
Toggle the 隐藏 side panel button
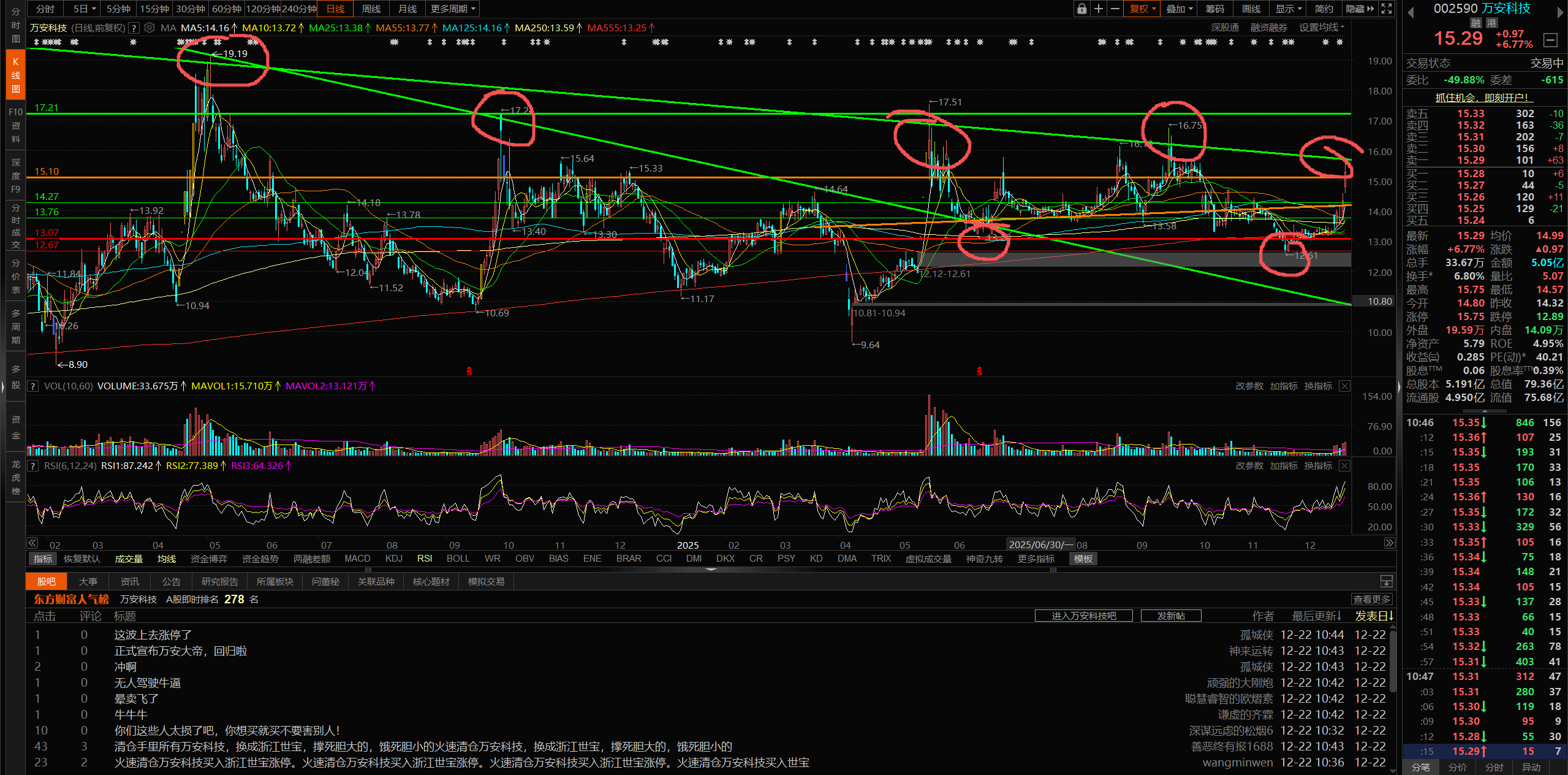click(x=1359, y=9)
